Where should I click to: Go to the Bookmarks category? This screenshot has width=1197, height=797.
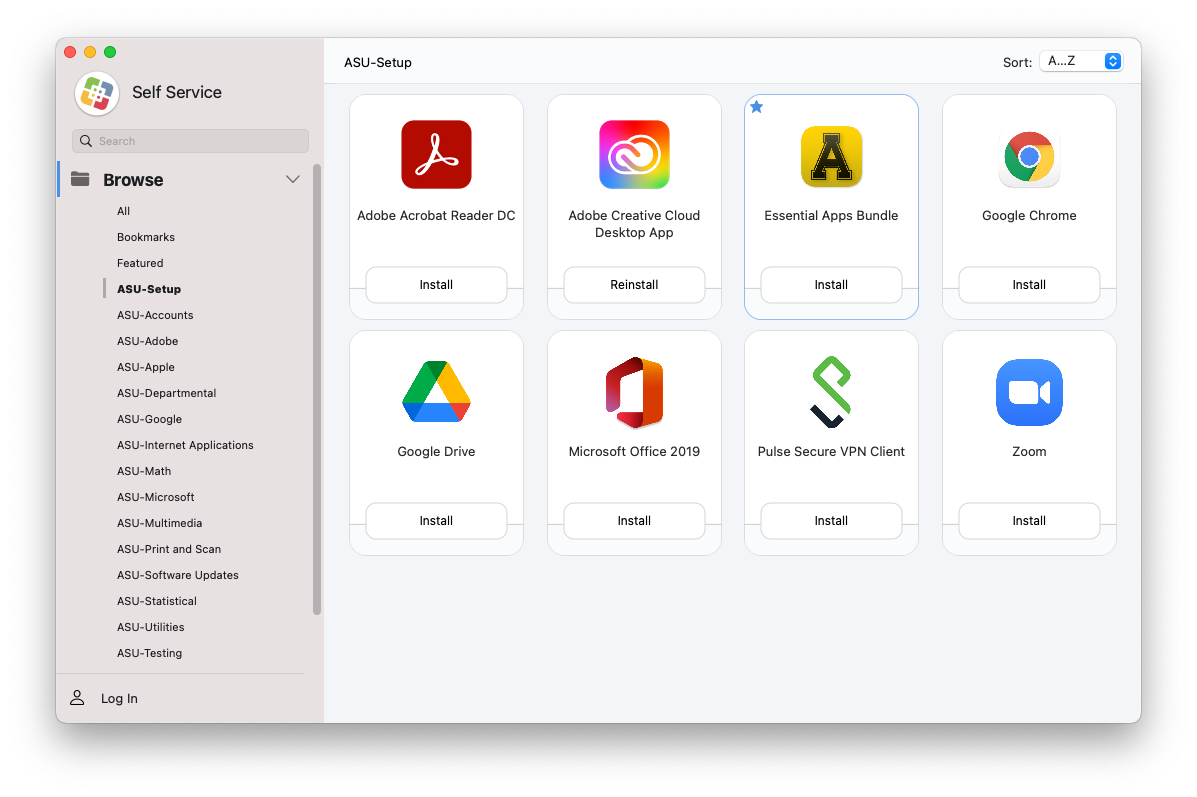click(x=146, y=237)
